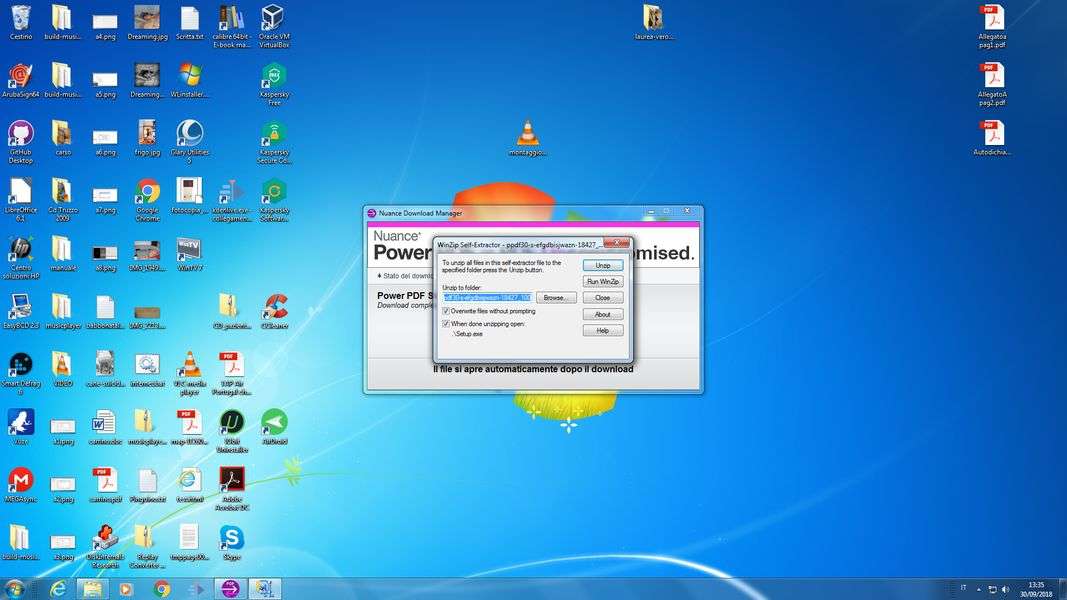Viewport: 1067px width, 600px height.
Task: Select the VLC media player desktop shortcut
Action: [x=189, y=373]
